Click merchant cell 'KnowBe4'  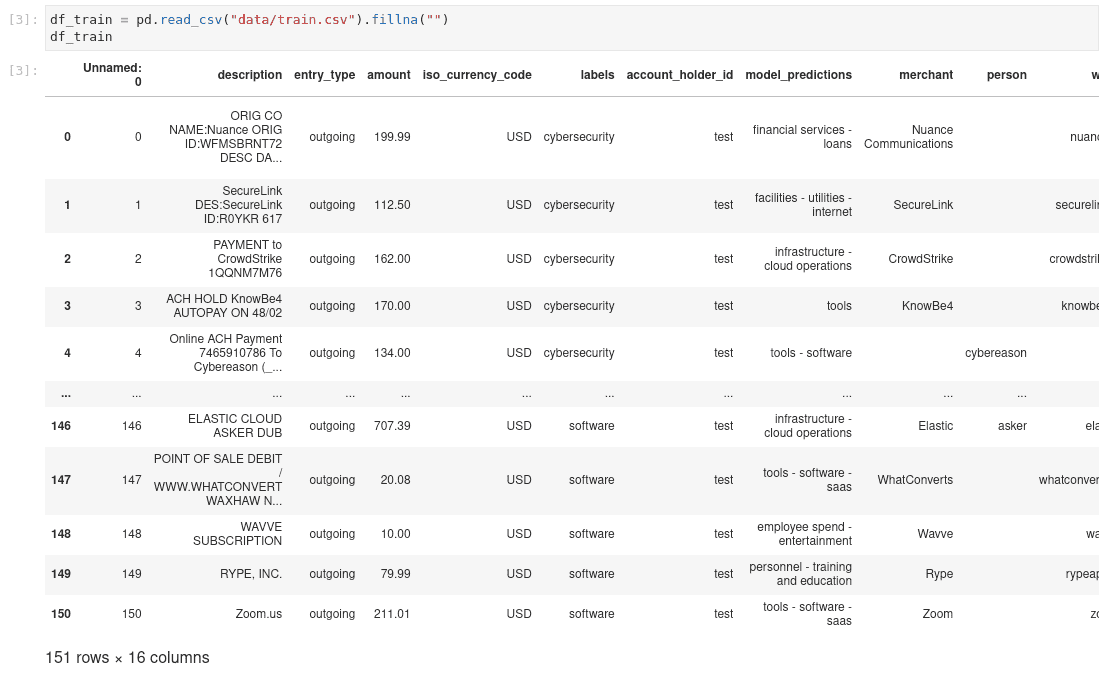pyautogui.click(x=927, y=306)
